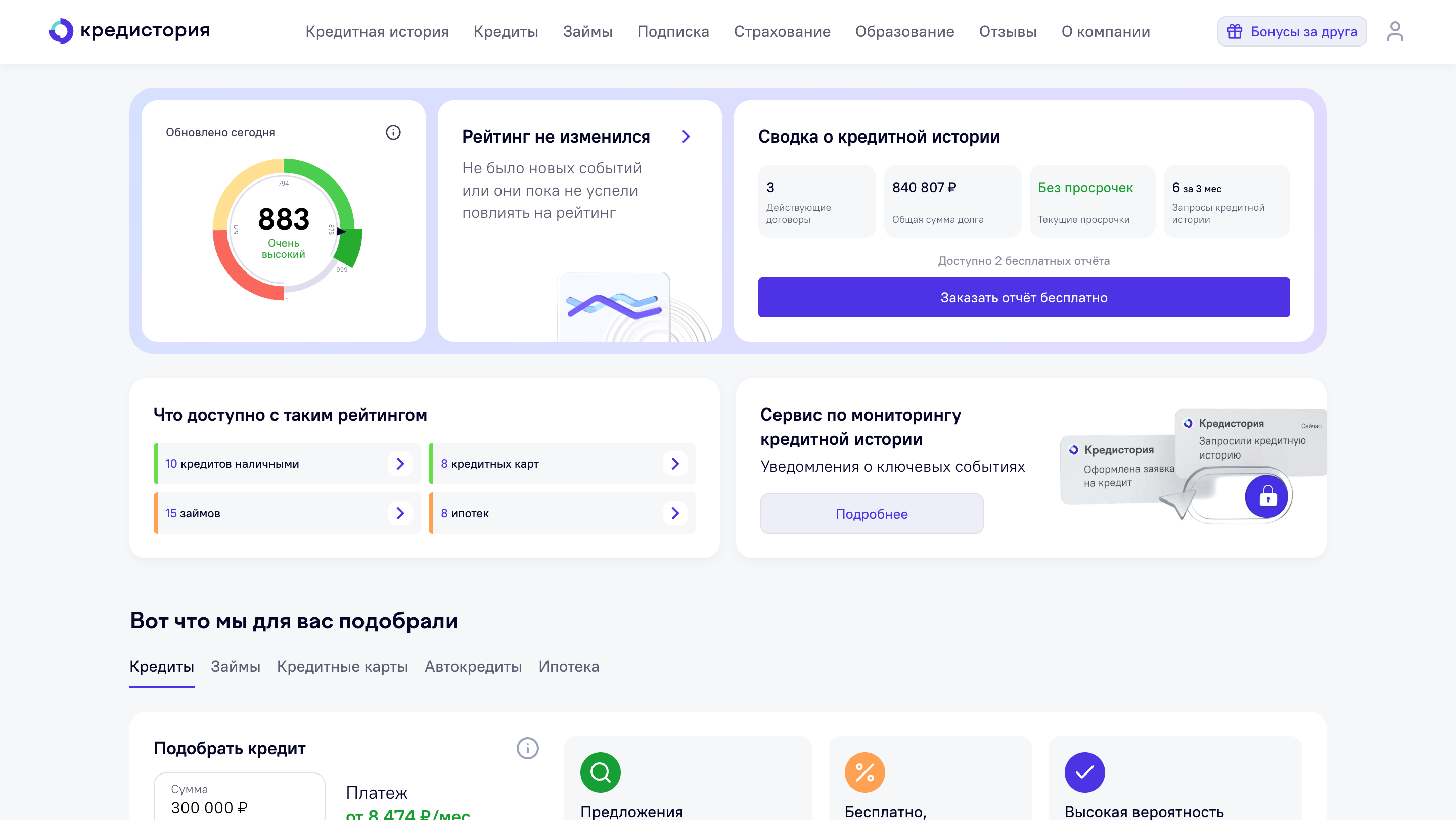This screenshot has height=820, width=1456.
Task: Select the Кредиты offers tab
Action: (x=162, y=666)
